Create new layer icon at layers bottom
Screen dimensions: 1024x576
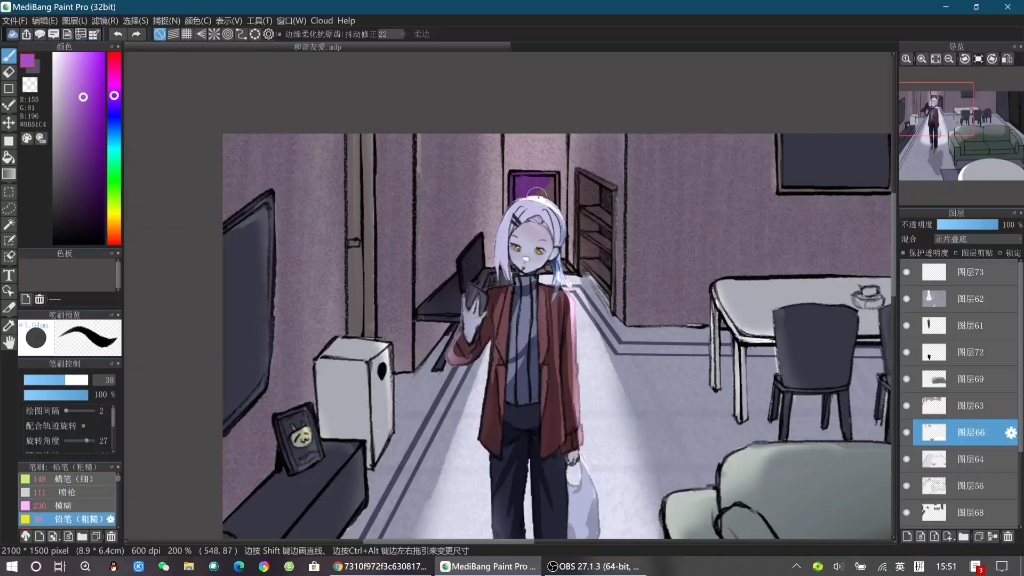[x=907, y=536]
